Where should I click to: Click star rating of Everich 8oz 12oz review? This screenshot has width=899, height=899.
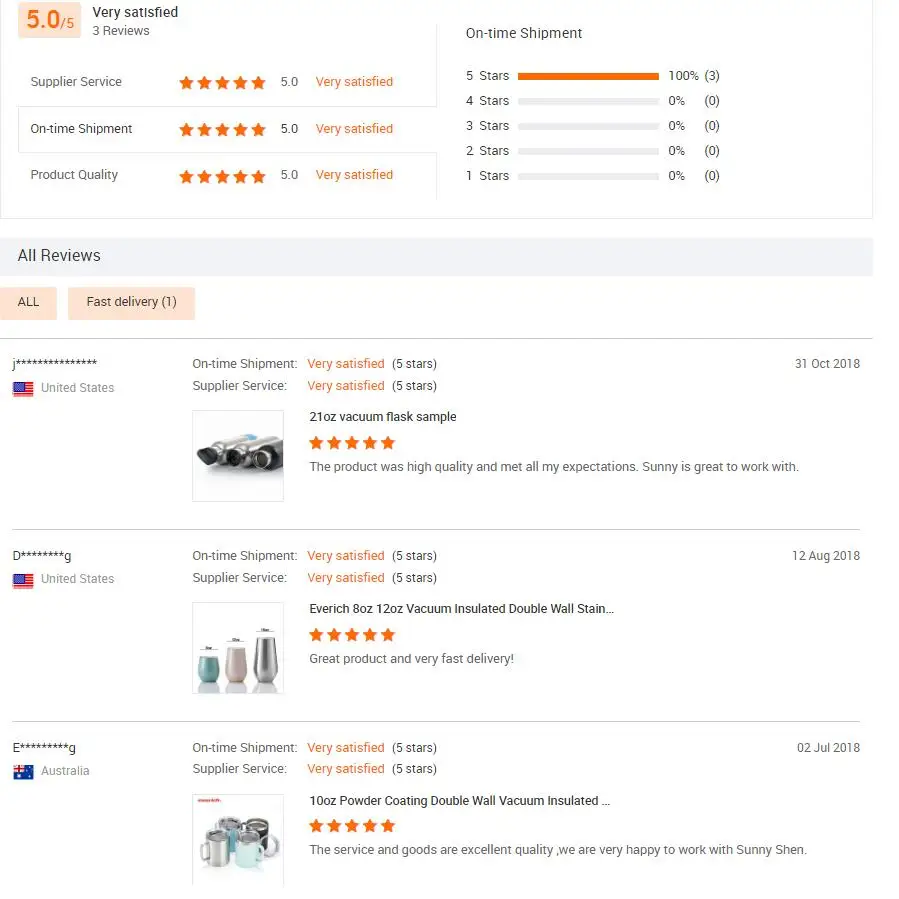[352, 635]
